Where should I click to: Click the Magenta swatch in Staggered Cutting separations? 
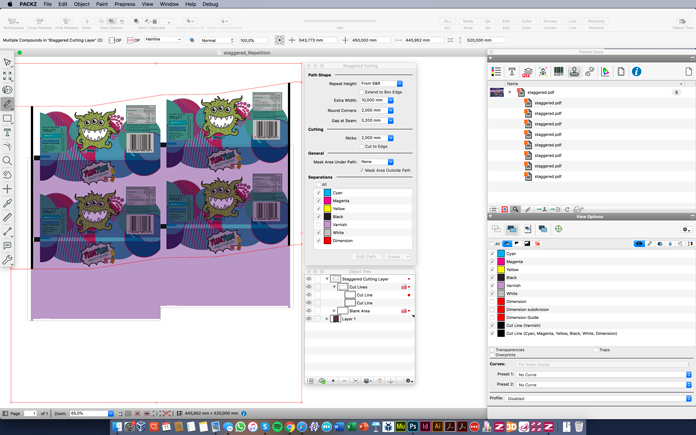pos(328,201)
